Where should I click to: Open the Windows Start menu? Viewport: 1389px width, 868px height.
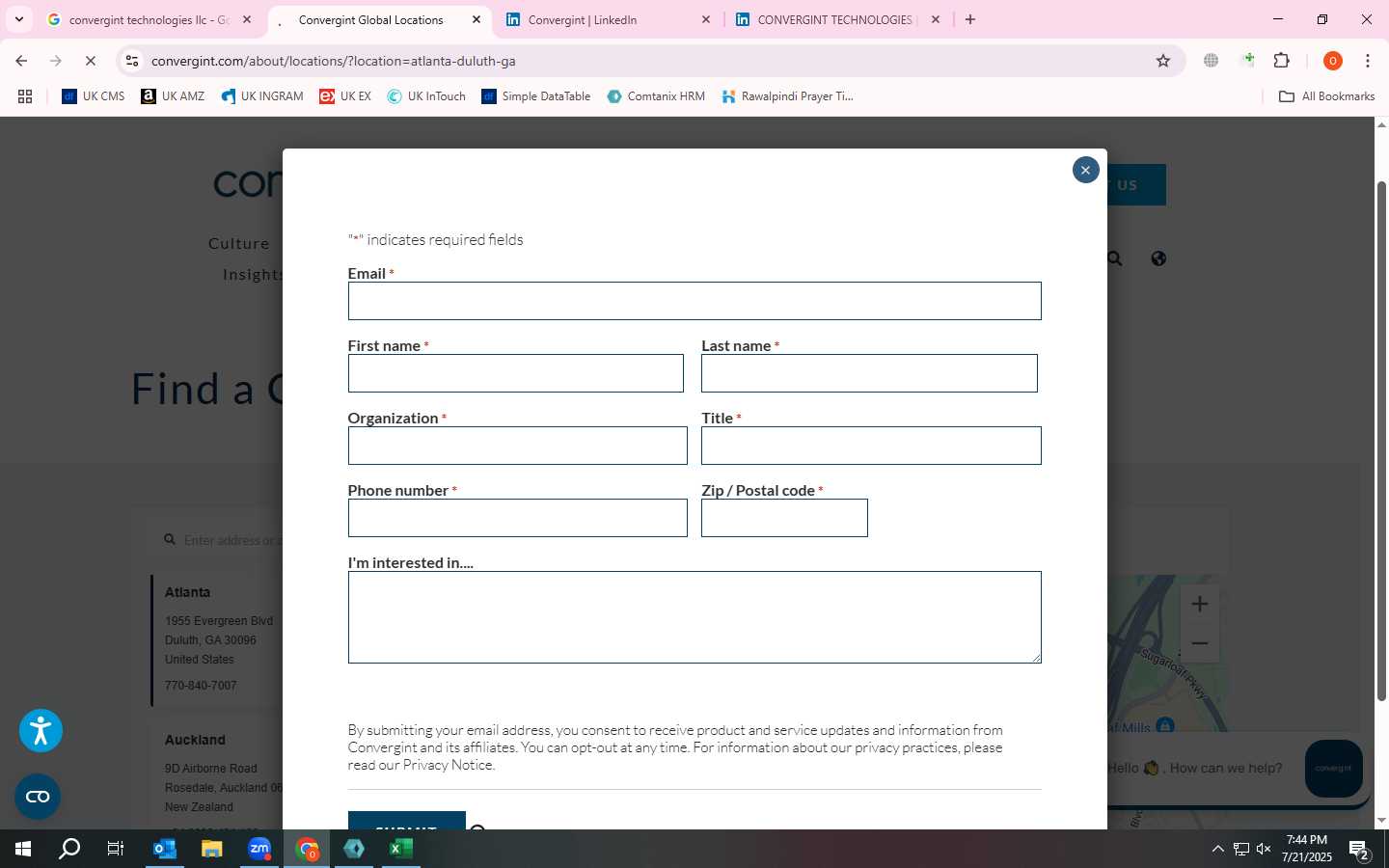[x=23, y=849]
